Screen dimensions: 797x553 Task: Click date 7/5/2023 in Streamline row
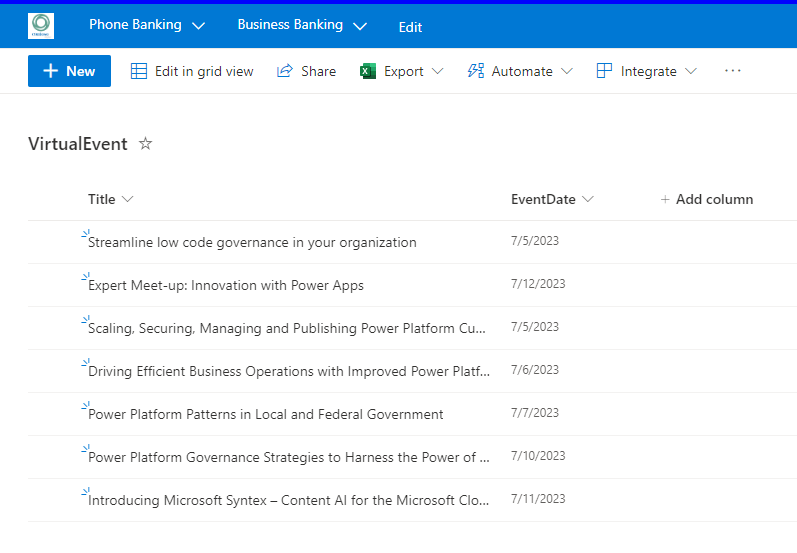pos(535,240)
